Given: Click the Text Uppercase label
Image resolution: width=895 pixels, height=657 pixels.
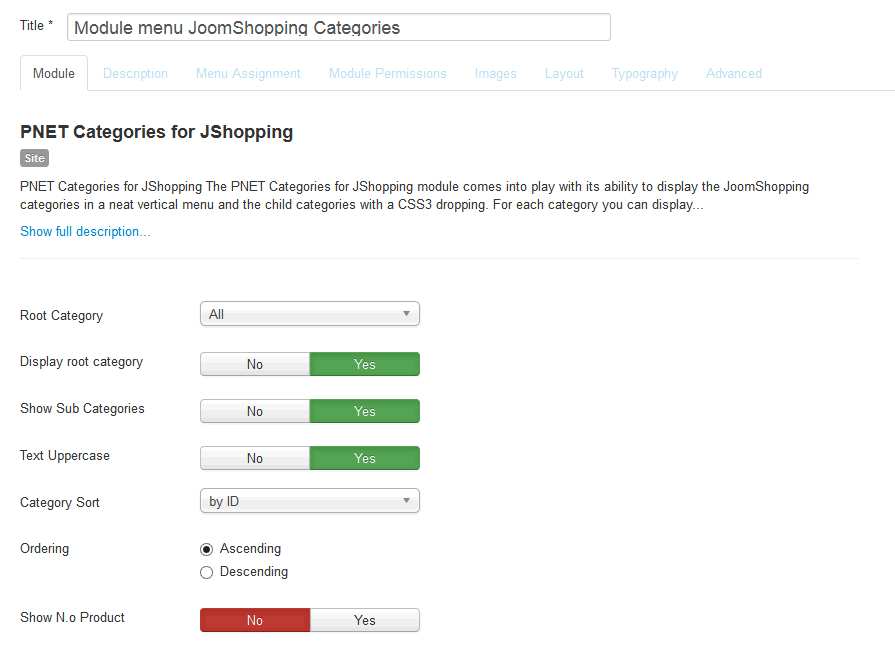Looking at the screenshot, I should pos(64,456).
